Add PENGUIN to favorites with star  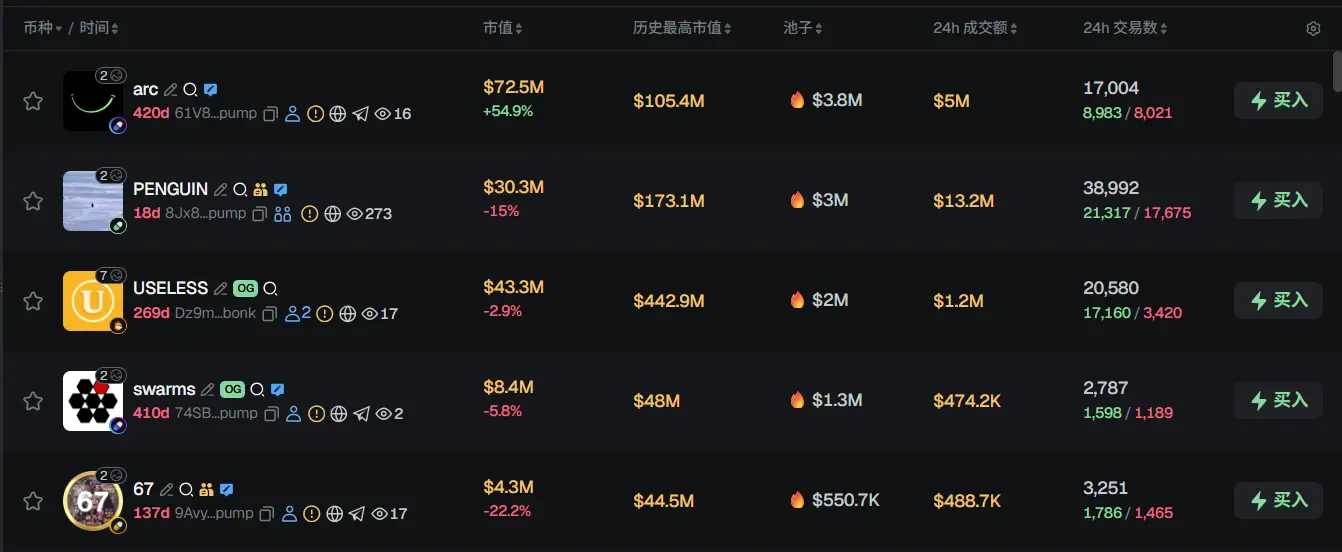coord(33,201)
